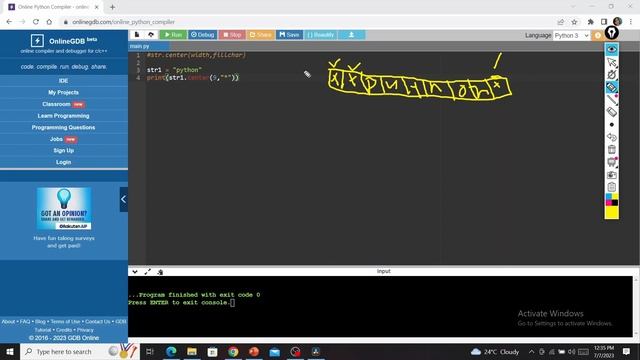Take a screenshot with the camera icon
640x360 pixels.
click(x=611, y=175)
